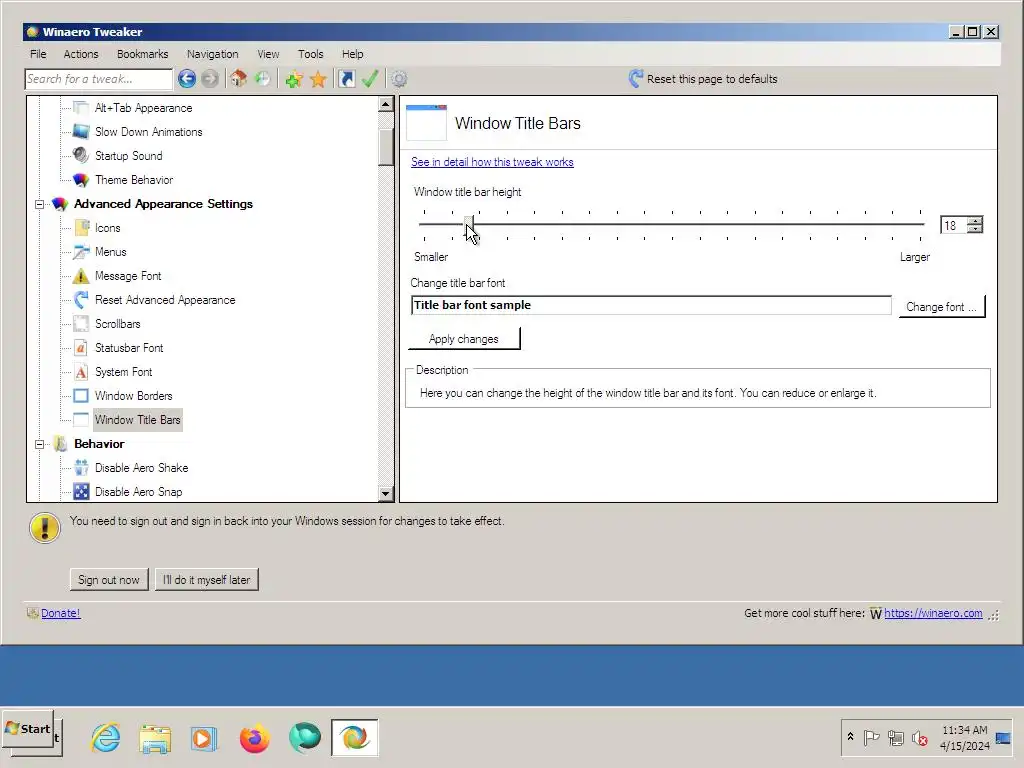Select the Behavior category
This screenshot has height=768, width=1024.
pos(99,444)
